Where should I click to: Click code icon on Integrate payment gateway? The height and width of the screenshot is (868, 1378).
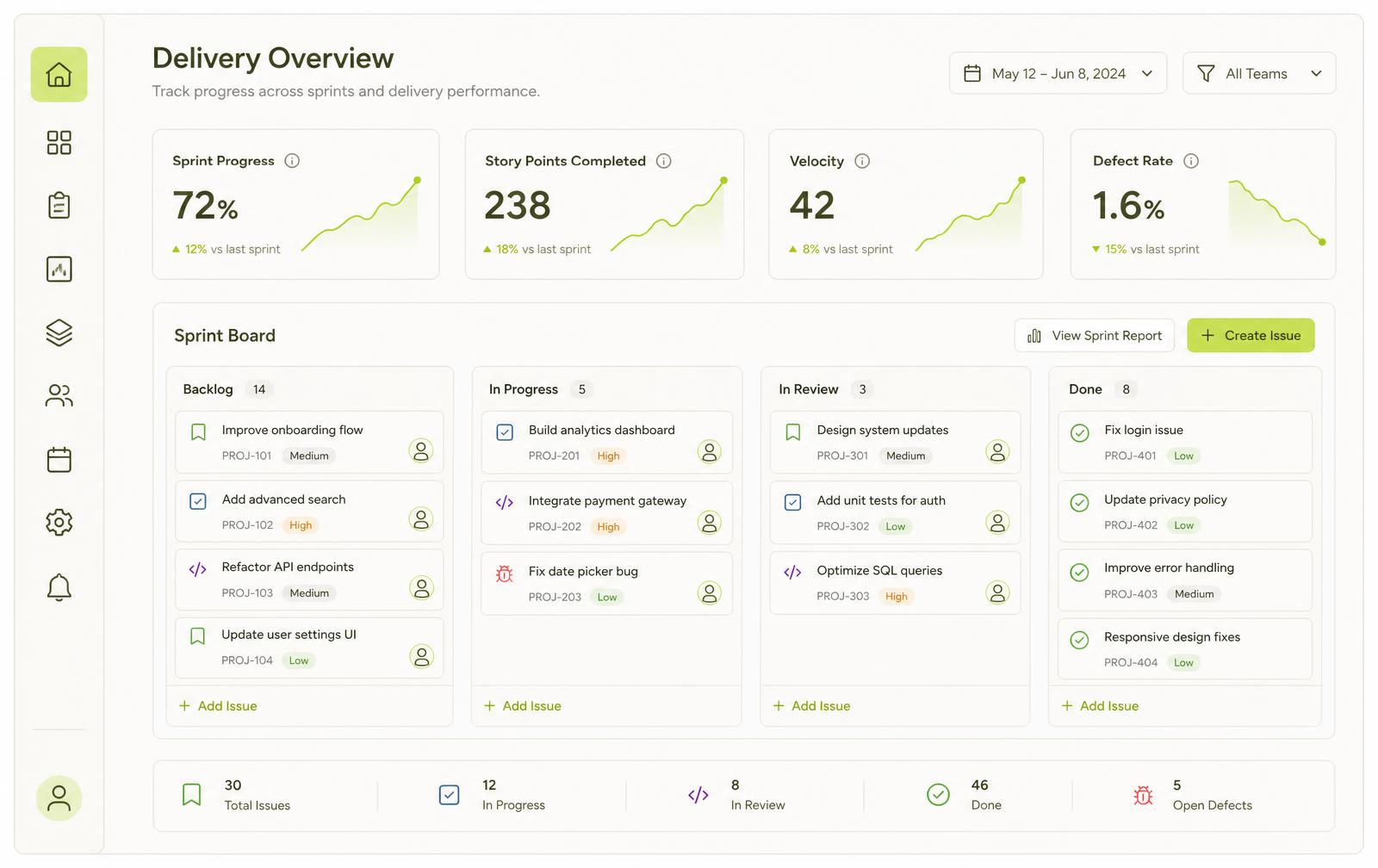[x=505, y=503]
